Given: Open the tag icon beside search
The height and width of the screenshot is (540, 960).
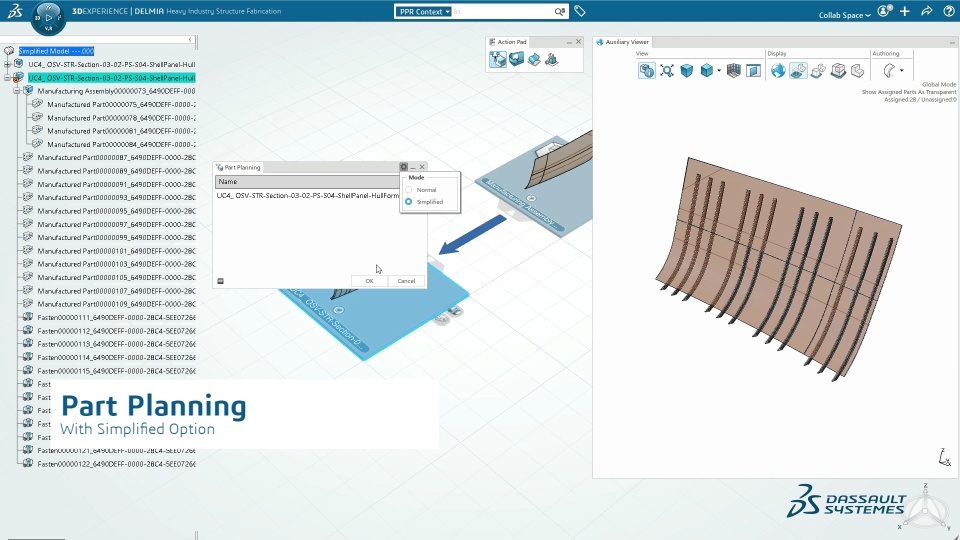Looking at the screenshot, I should (x=580, y=11).
